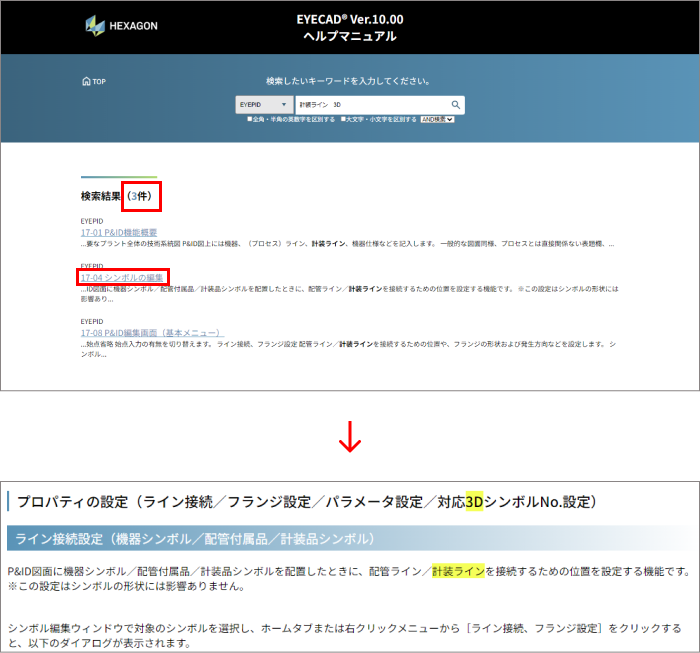Viewport: 700px width, 653px height.
Task: Click the 17-01 result snippet text
Action: click(347, 244)
